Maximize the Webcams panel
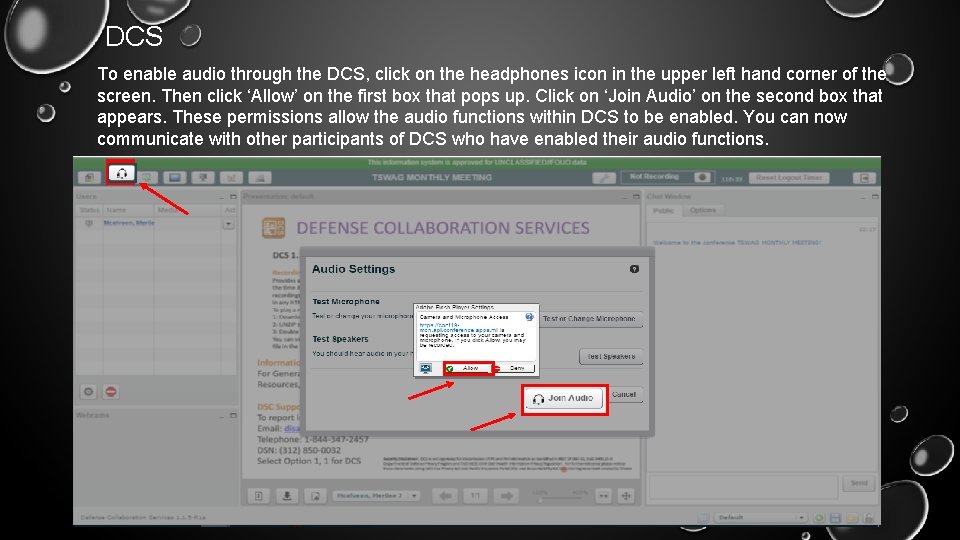This screenshot has width=960, height=540. pos(233,416)
